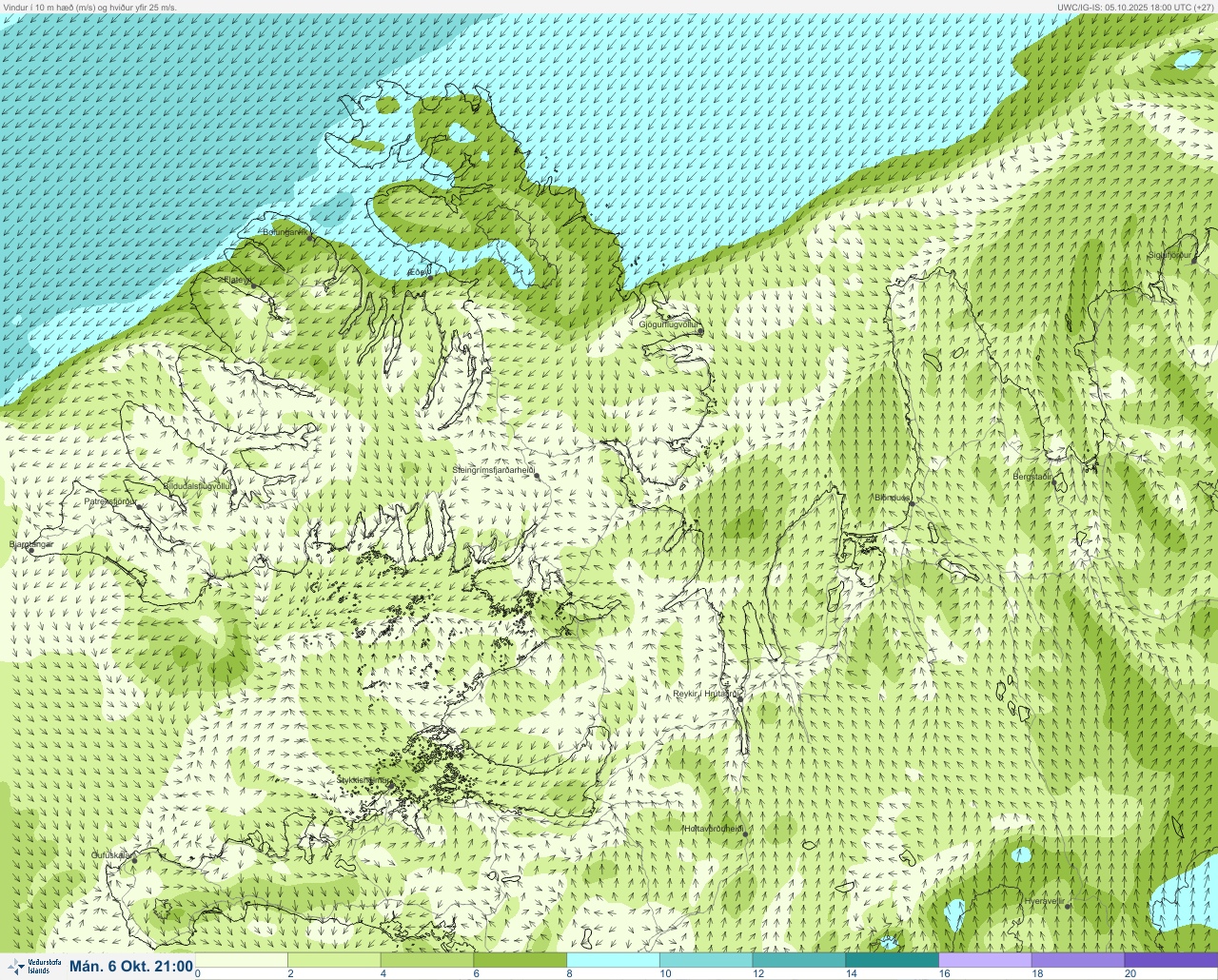The height and width of the screenshot is (980, 1218).
Task: Click the Bíldudalsflugvöllur station label
Action: (197, 485)
